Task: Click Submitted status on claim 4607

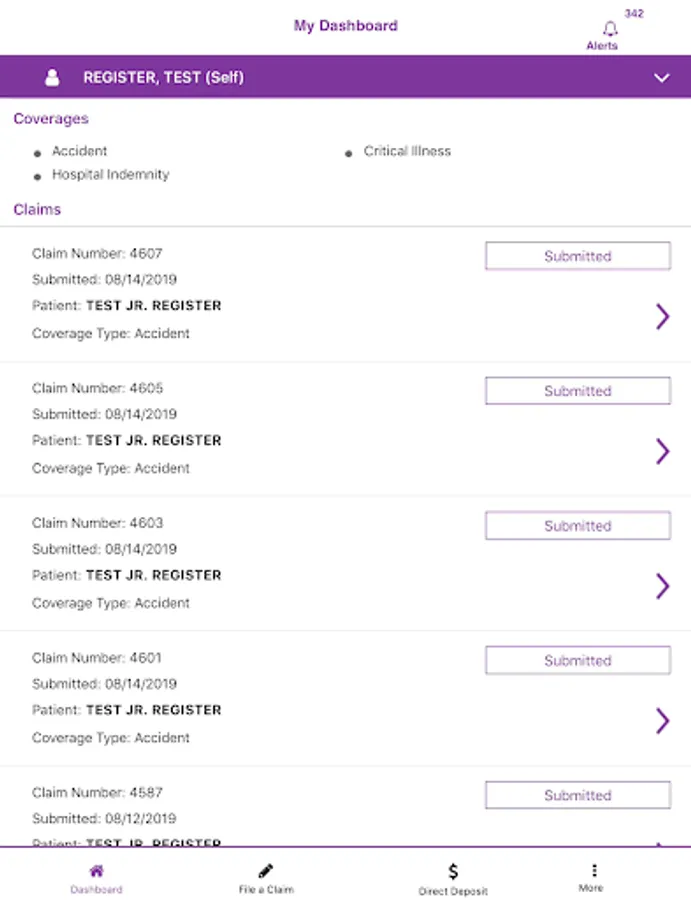Action: coord(577,256)
